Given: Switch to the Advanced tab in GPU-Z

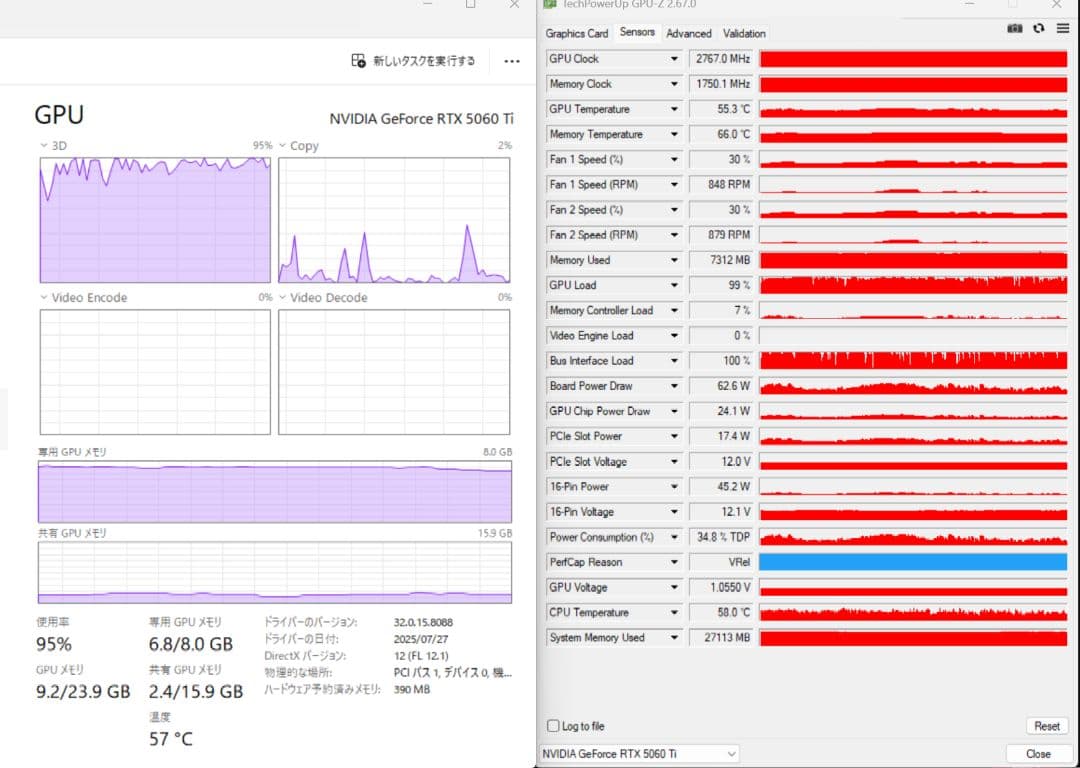Looking at the screenshot, I should coord(688,33).
